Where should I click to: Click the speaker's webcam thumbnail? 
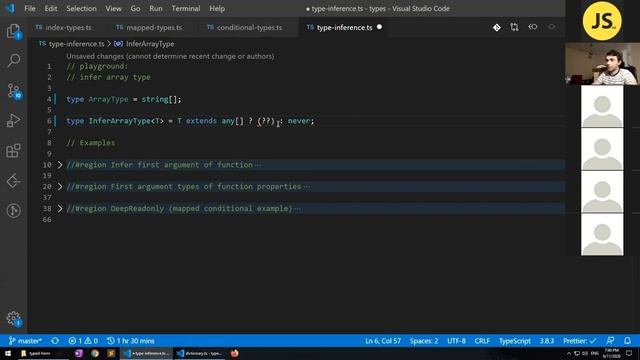tap(602, 64)
